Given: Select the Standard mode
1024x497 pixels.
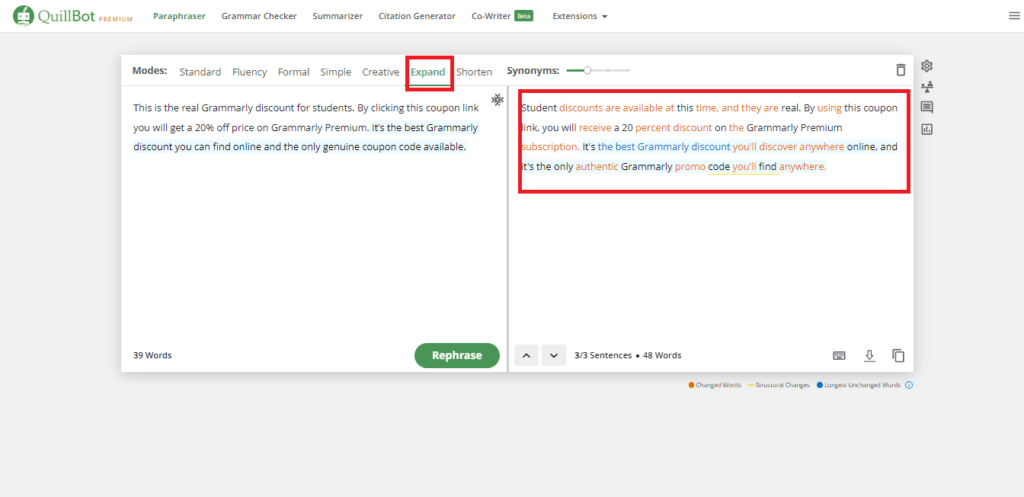Looking at the screenshot, I should pyautogui.click(x=200, y=72).
